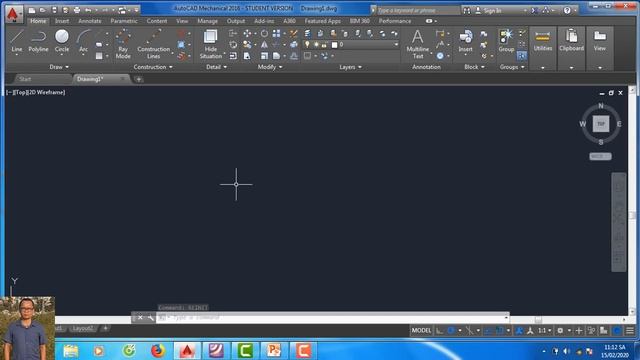Screen dimensions: 640x360
Task: Select the Rotate tool in the Modify panel
Action: 264,33
